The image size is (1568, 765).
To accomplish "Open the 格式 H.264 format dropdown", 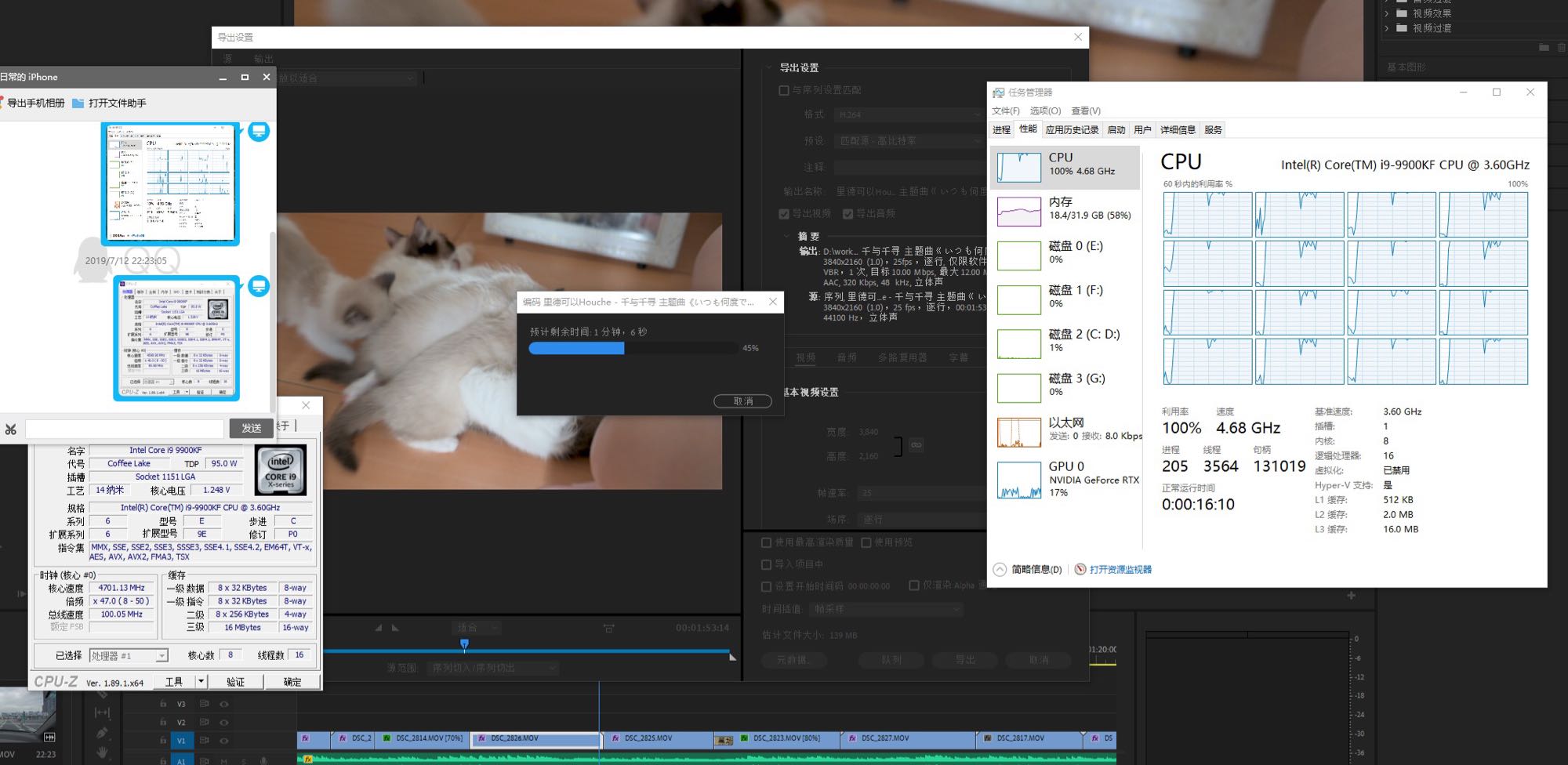I will click(x=909, y=114).
